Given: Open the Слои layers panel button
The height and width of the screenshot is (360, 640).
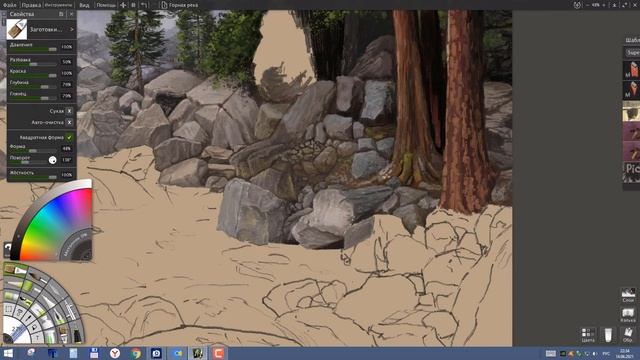Looking at the screenshot, I should [x=628, y=295].
